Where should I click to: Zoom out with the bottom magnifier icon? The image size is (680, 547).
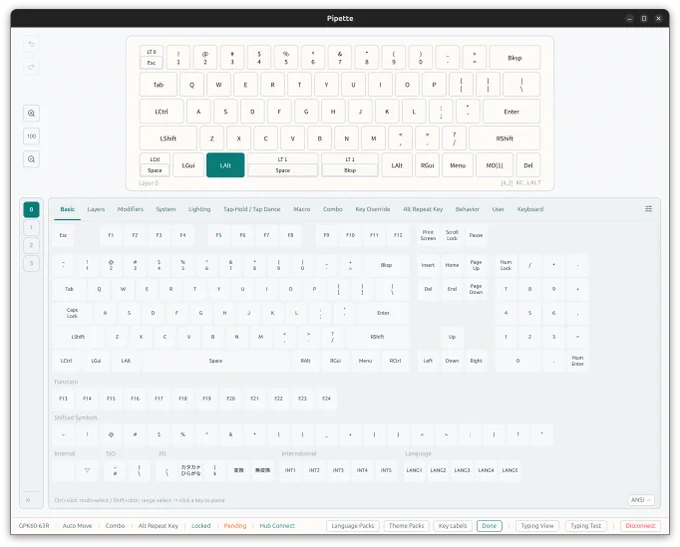click(x=31, y=159)
